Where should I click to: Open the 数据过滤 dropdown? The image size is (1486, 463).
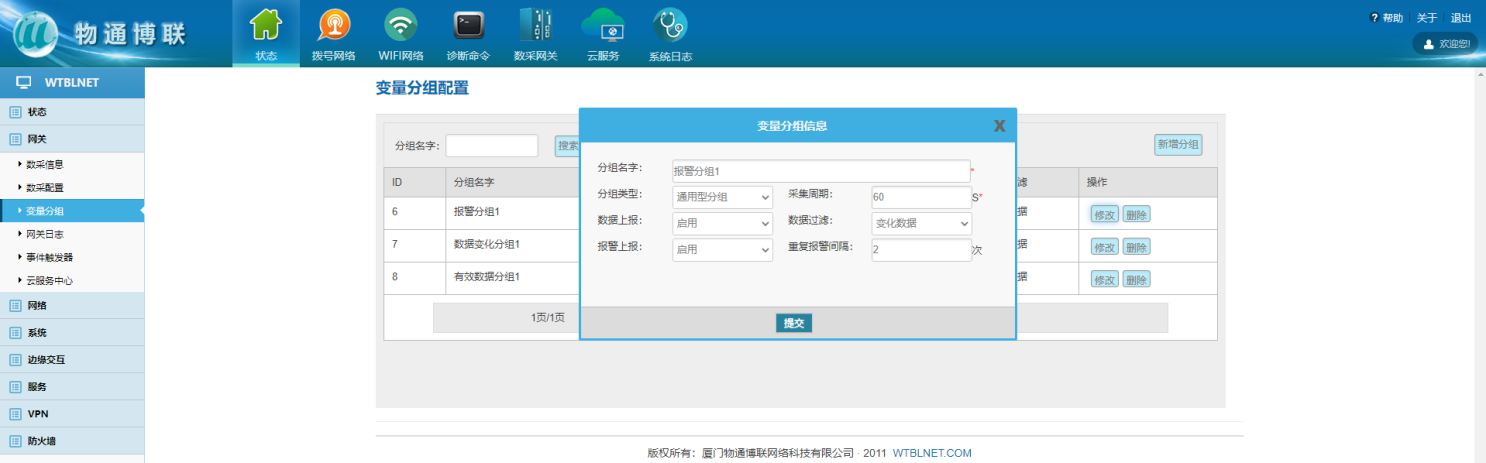coord(921,223)
